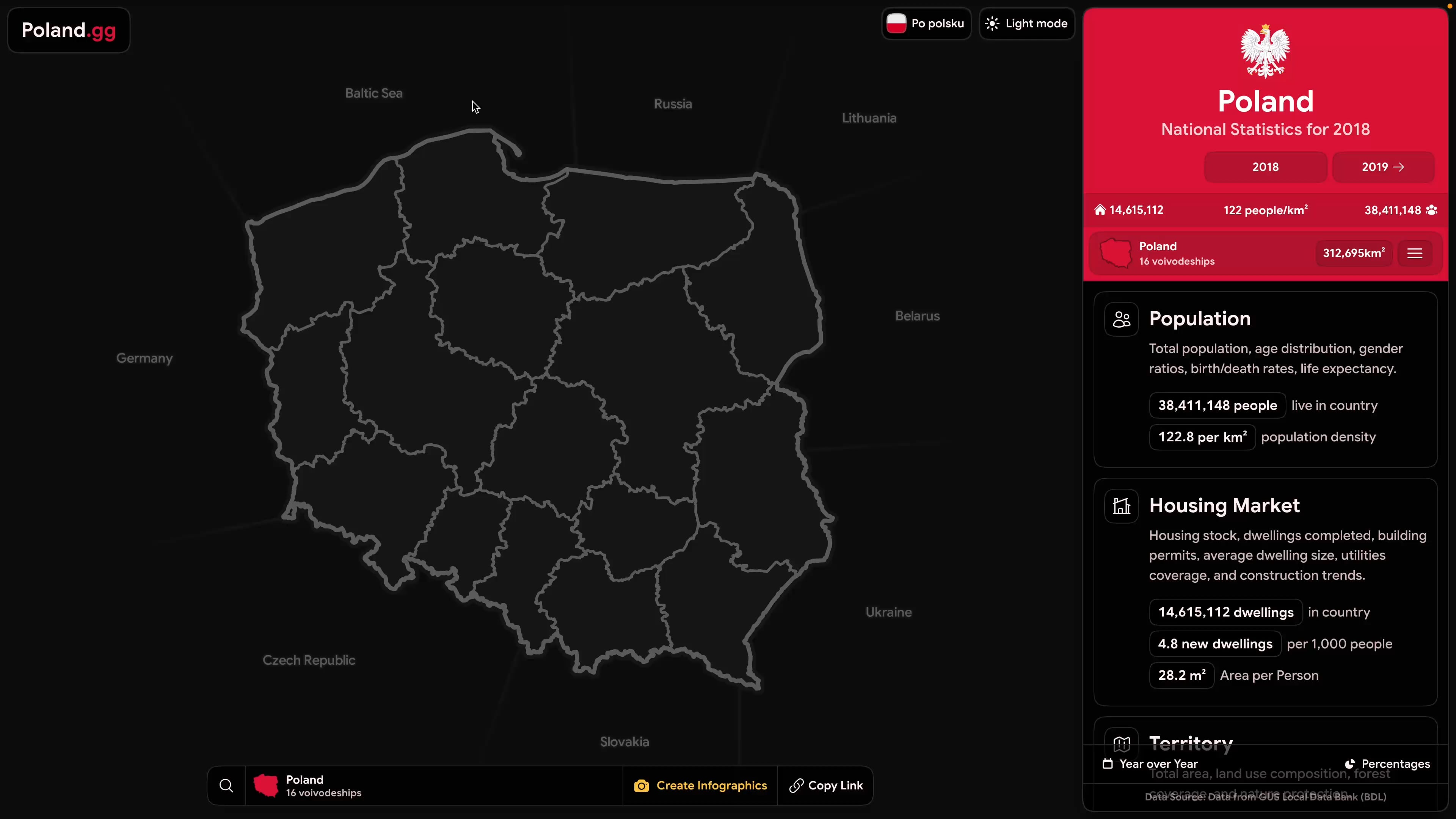This screenshot has height=819, width=1456.
Task: Open the Poland.gg home logo
Action: click(68, 30)
